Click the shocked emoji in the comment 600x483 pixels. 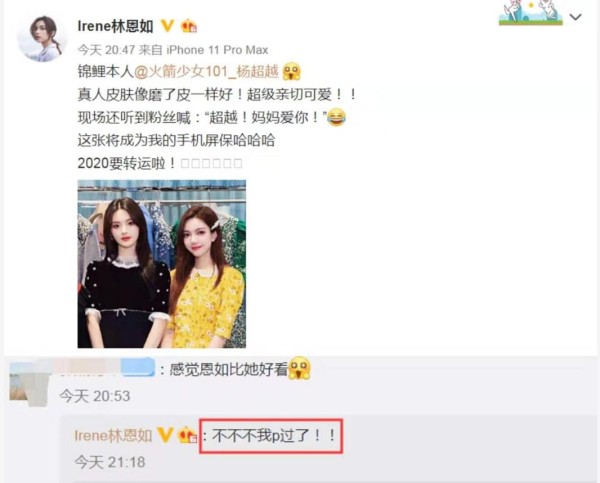tap(299, 368)
